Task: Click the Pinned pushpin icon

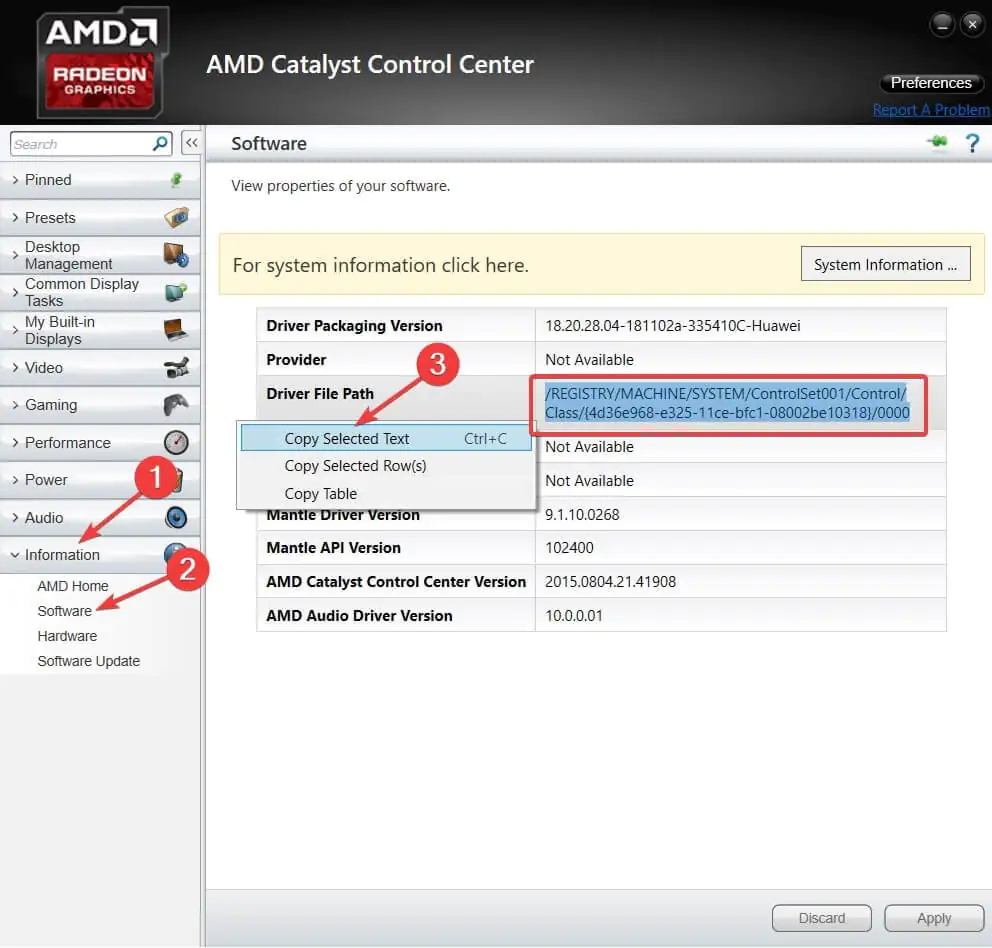Action: click(177, 180)
